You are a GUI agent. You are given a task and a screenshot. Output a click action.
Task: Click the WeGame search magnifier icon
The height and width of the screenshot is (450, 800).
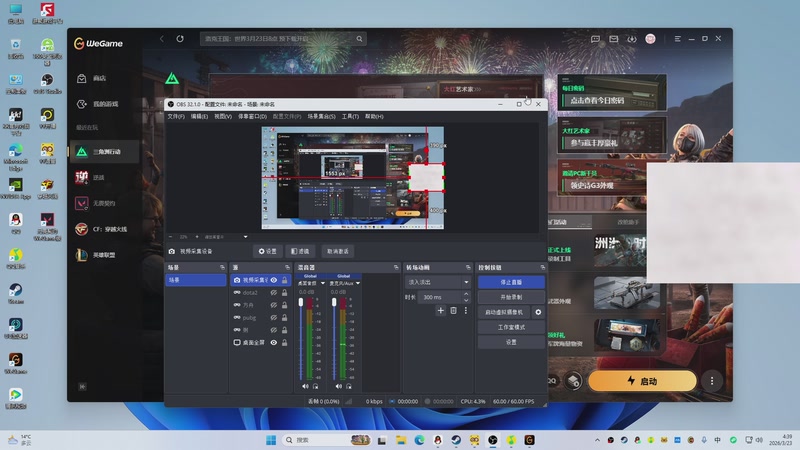[x=359, y=39]
